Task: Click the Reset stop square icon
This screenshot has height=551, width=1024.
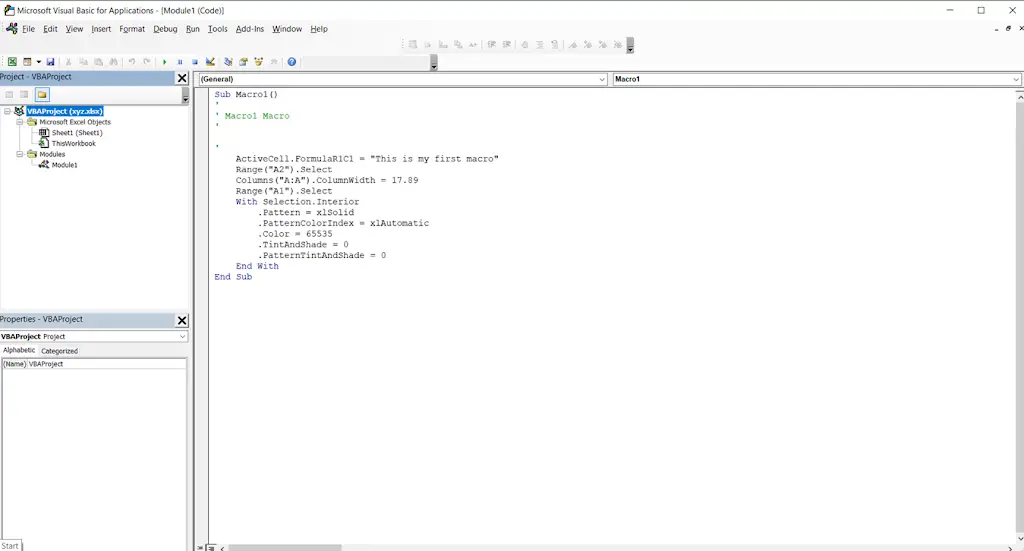Action: click(x=195, y=62)
